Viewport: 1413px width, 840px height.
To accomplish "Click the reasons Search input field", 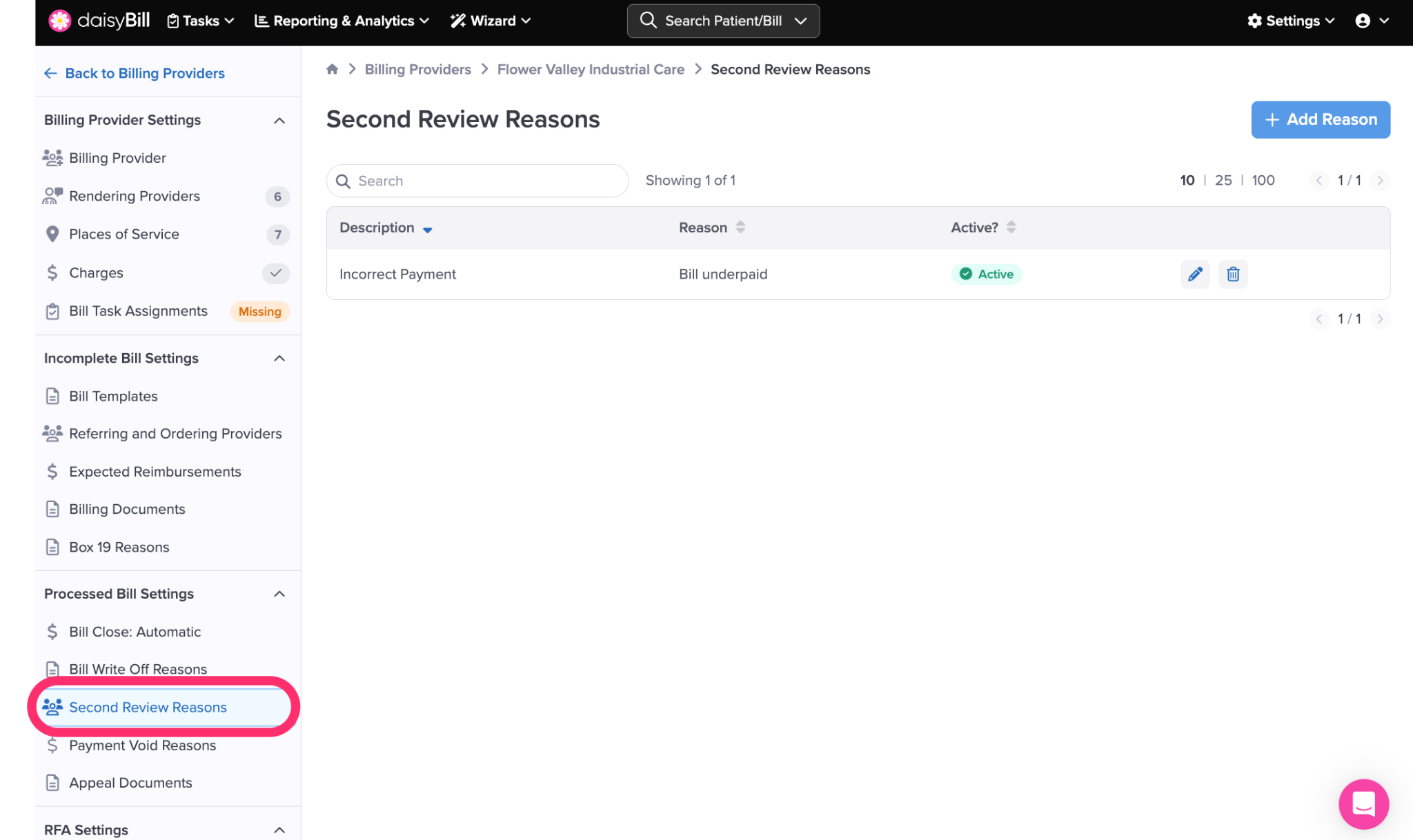I will coord(483,181).
